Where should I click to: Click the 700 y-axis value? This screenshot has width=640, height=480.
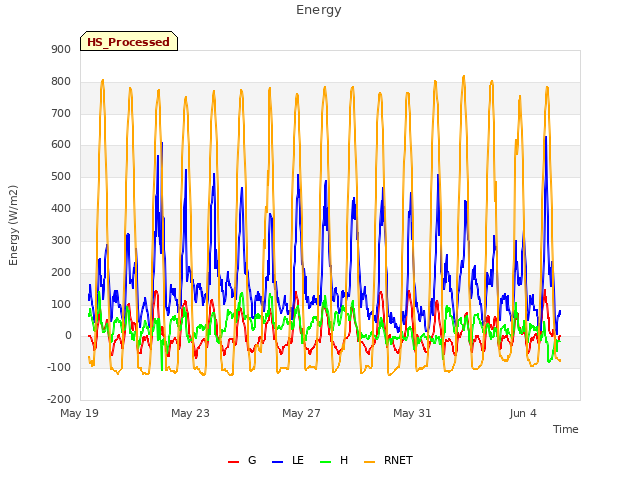61,113
